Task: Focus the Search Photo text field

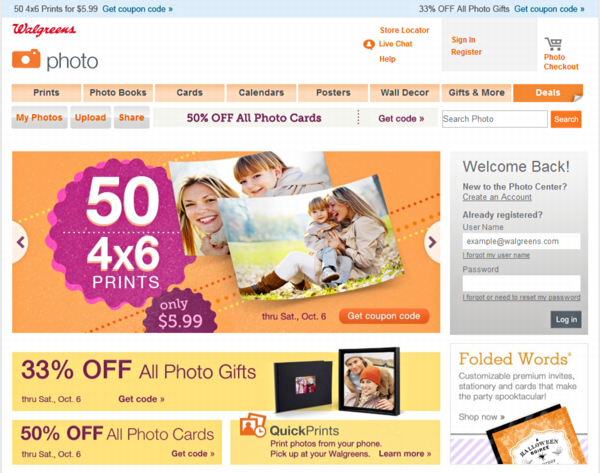Action: [x=495, y=119]
